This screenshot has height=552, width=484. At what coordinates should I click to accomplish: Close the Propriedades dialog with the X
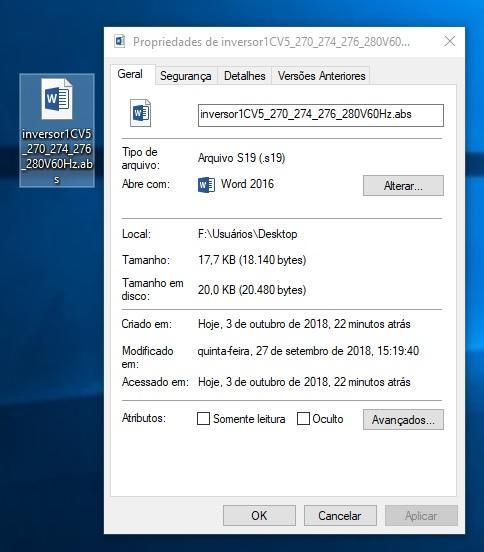pos(450,41)
